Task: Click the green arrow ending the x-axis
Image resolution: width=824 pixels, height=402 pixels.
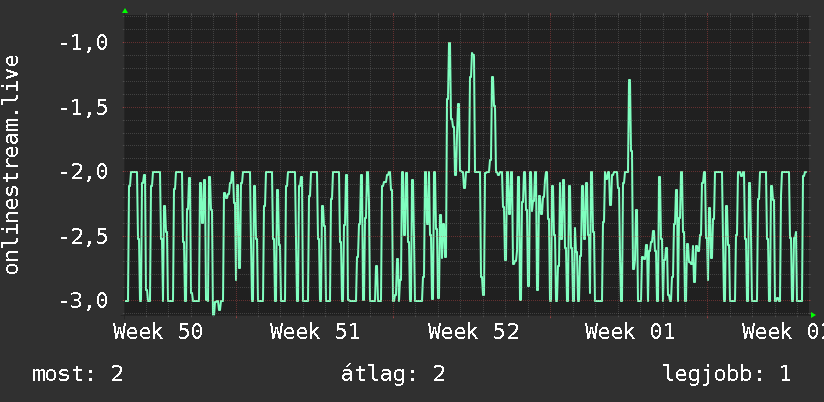Action: [x=813, y=315]
